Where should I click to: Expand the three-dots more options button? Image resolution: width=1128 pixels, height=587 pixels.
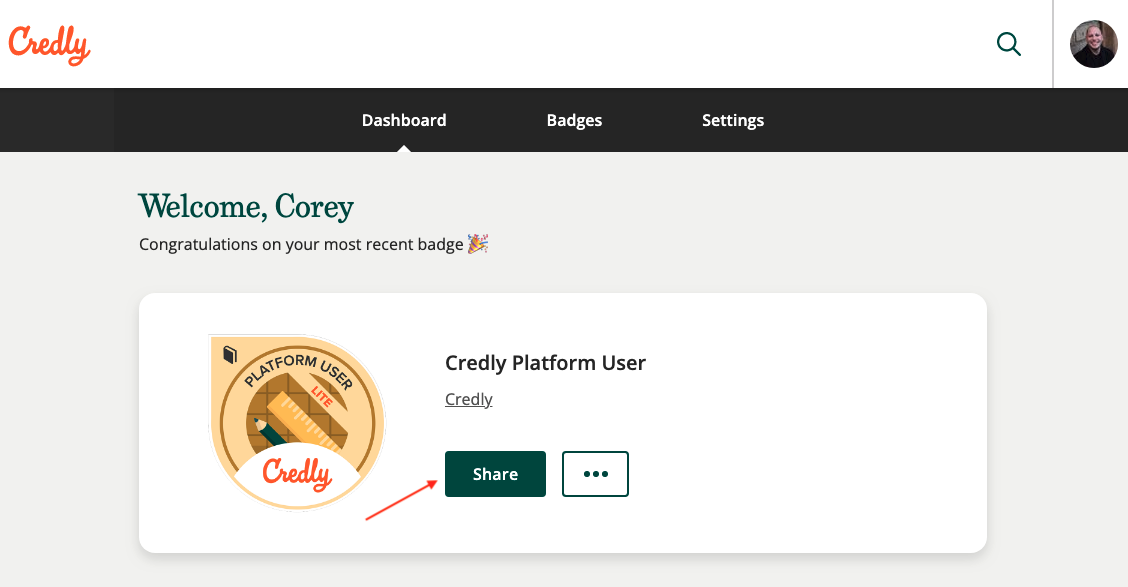[x=595, y=474]
